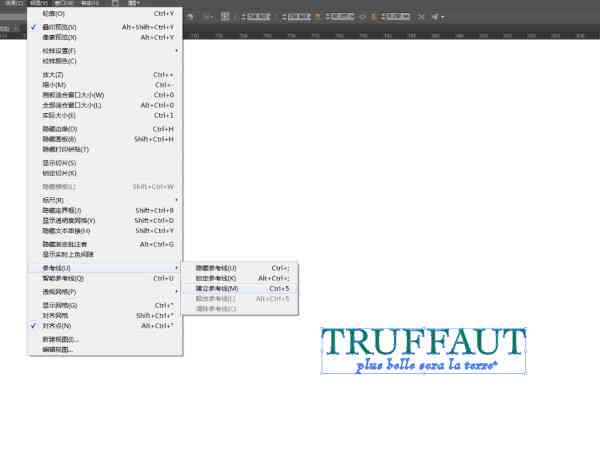Screen dimensions: 600x462
Task: Click 显示网格(G) show grid
Action: 105,305
